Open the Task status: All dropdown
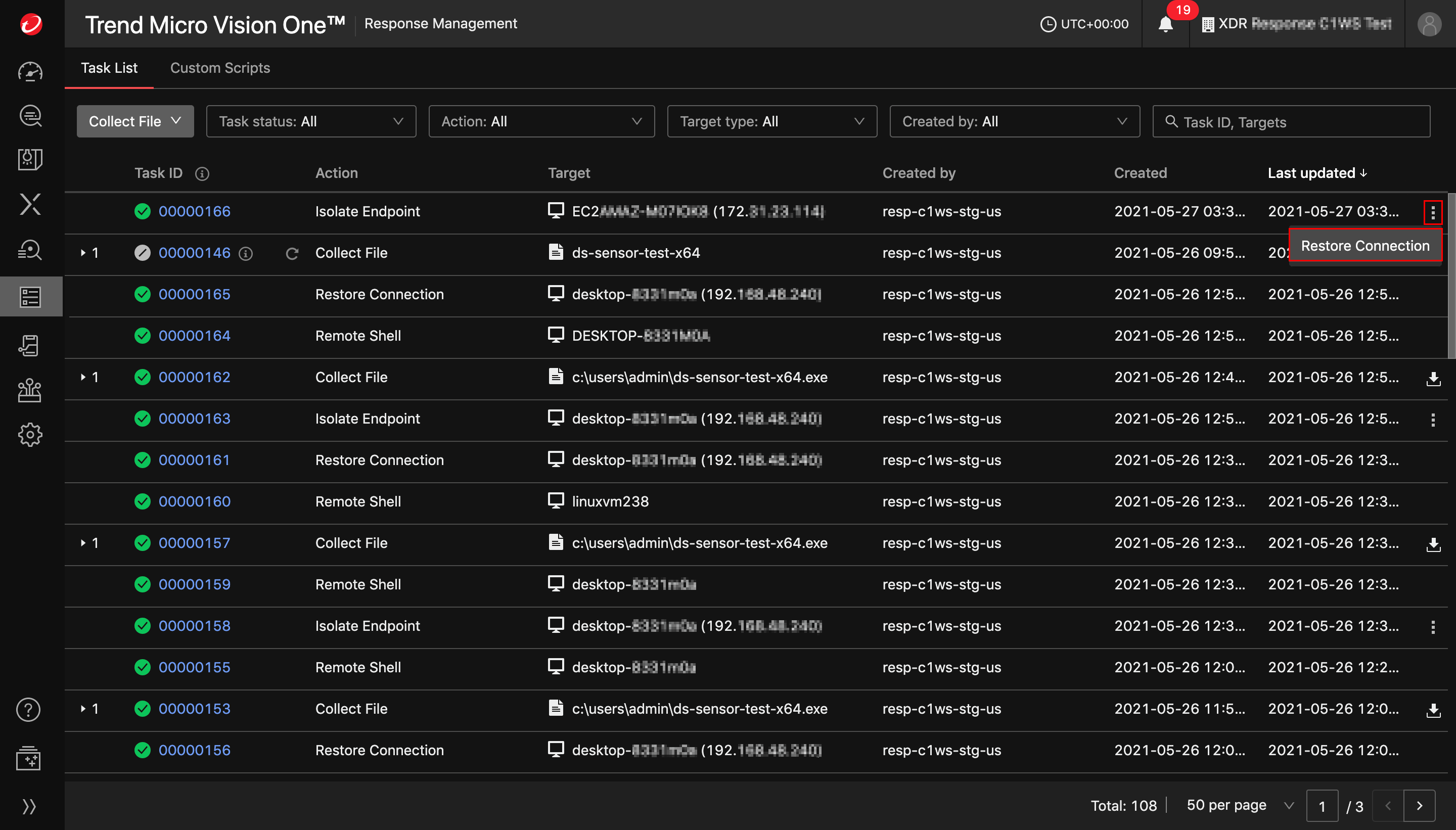The width and height of the screenshot is (1456, 830). click(311, 121)
